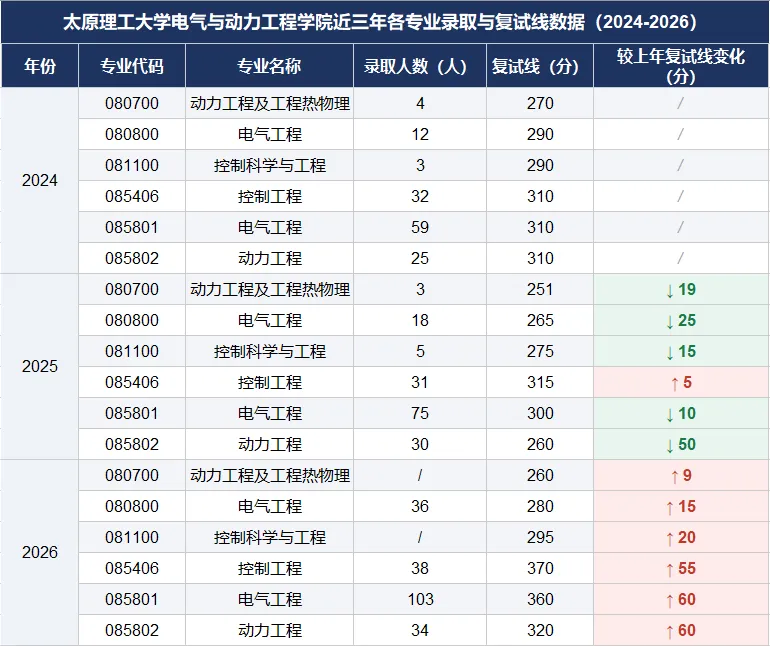This screenshot has width=770, height=646.
Task: Click 动力工程及工程热物理 in the 2025 section
Action: 270,289
